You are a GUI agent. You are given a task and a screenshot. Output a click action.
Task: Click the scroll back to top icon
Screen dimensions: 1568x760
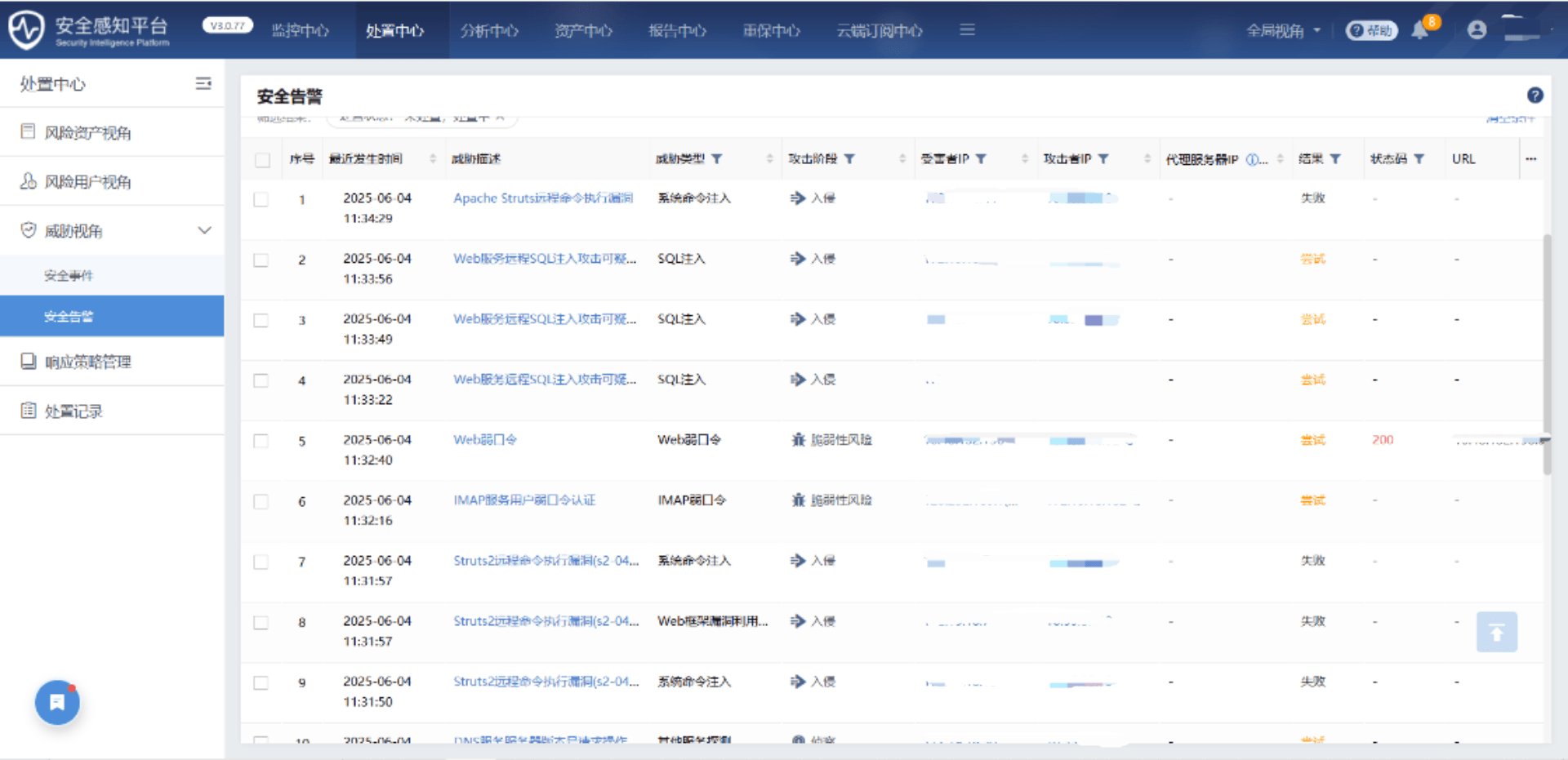[1496, 632]
